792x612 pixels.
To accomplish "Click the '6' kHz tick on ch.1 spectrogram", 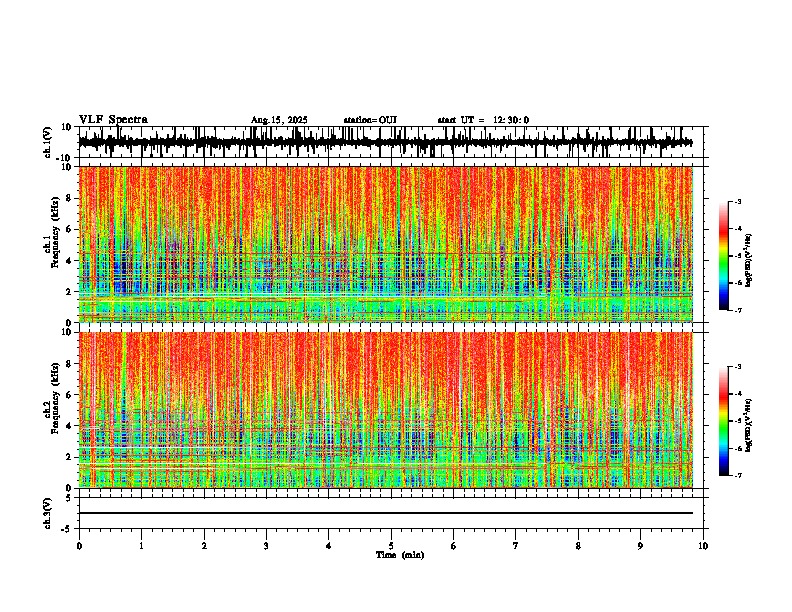I will (71, 230).
